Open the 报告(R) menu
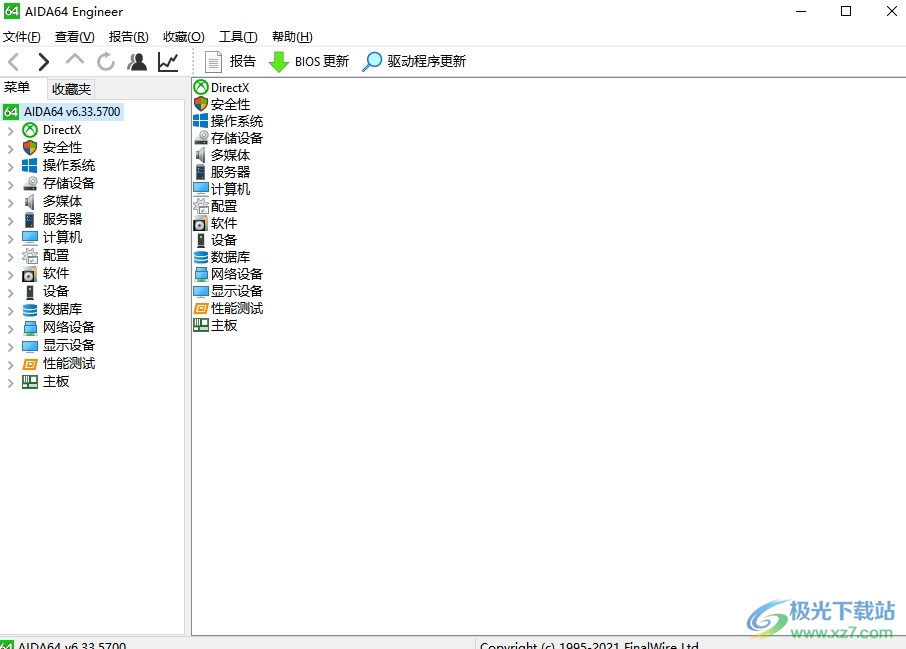 click(x=129, y=37)
